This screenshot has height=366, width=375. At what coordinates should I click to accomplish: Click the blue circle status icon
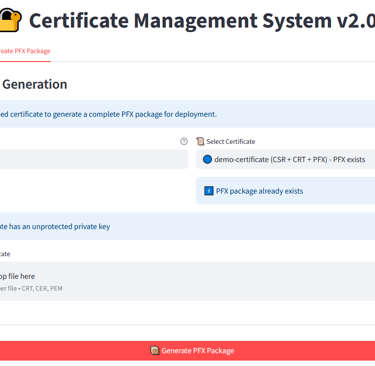pyautogui.click(x=207, y=159)
